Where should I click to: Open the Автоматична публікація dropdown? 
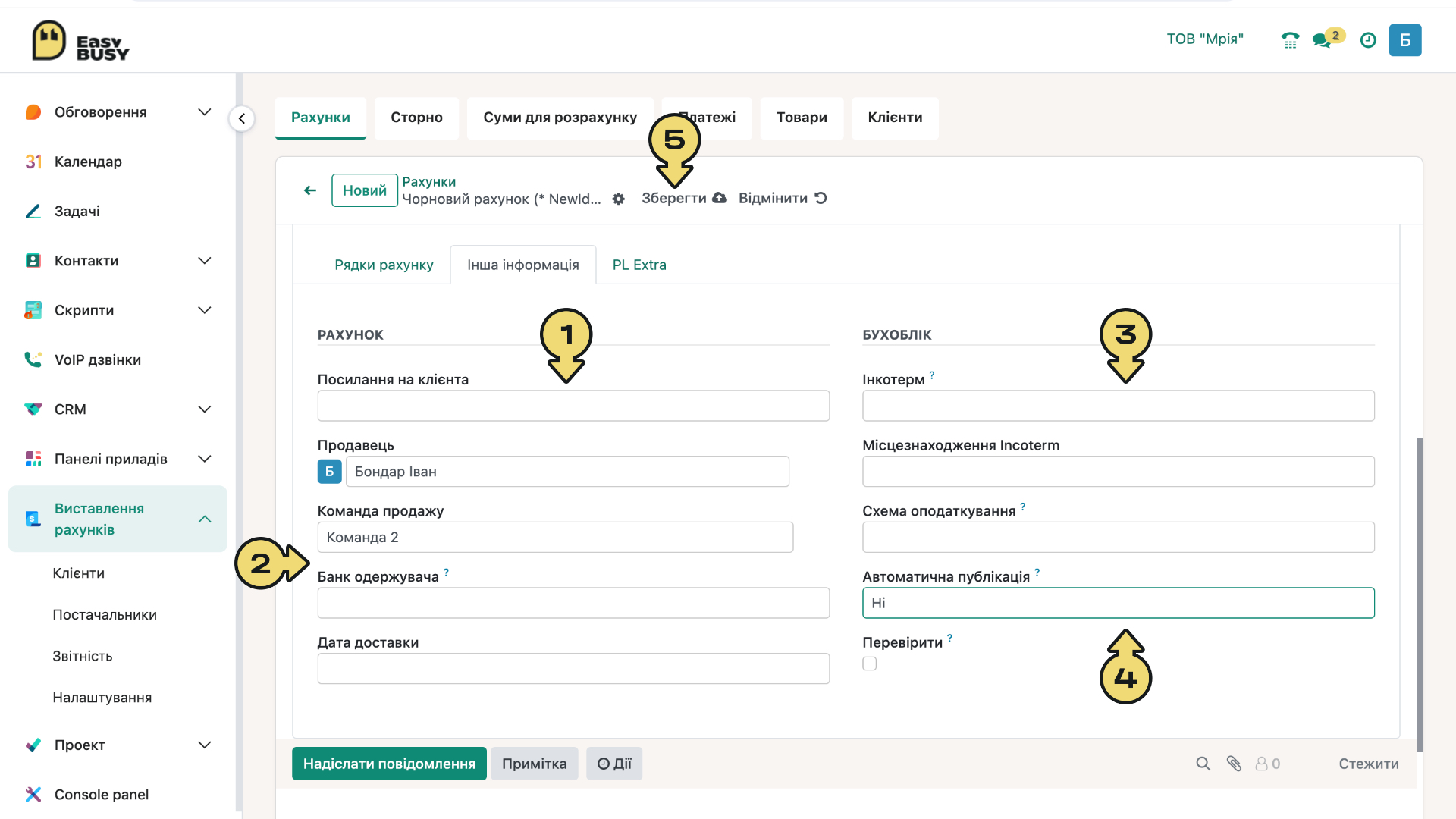tap(1119, 603)
